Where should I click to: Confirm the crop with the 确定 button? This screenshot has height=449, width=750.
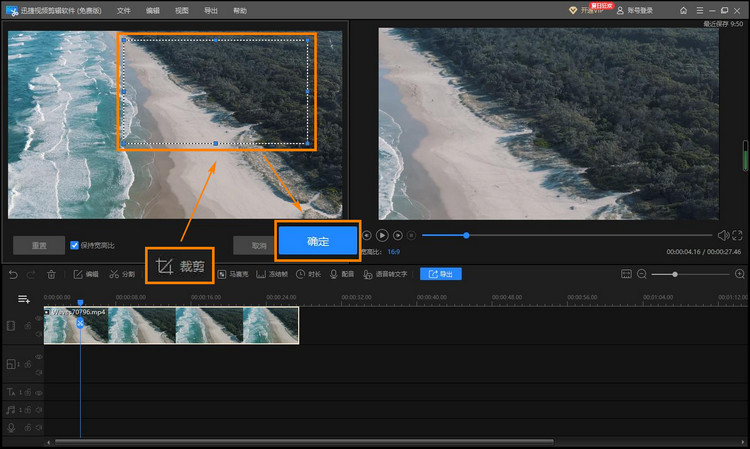tap(318, 241)
